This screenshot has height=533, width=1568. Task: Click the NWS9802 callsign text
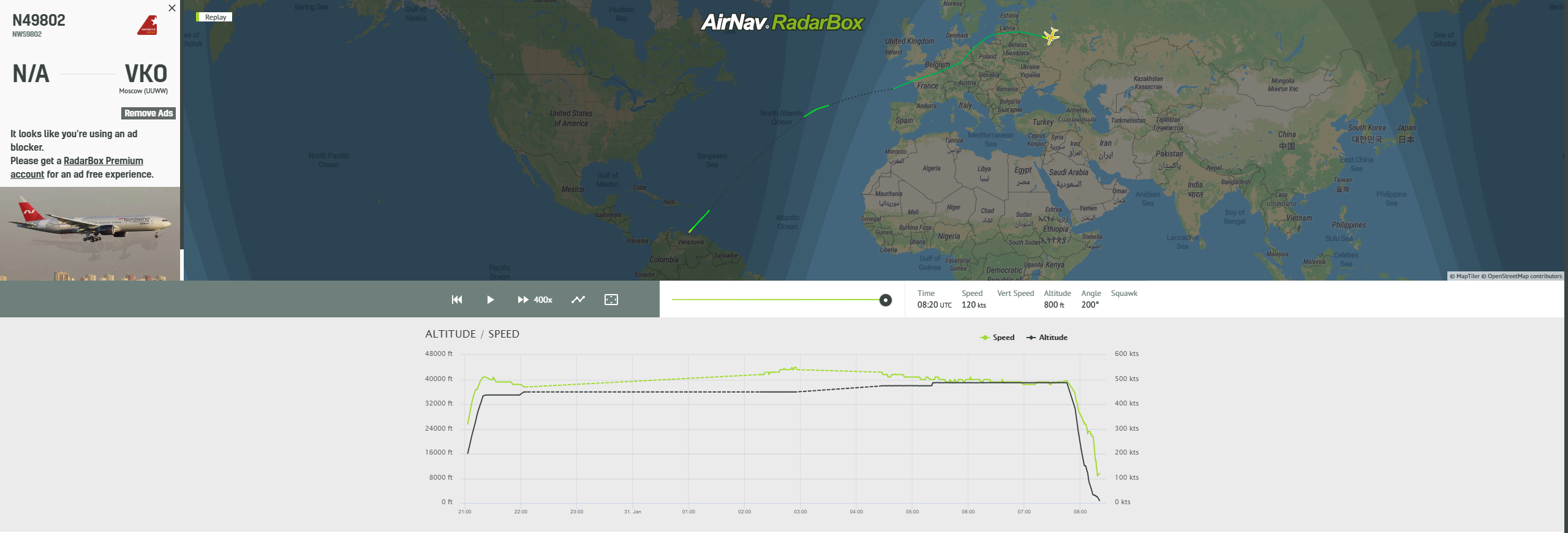click(27, 34)
